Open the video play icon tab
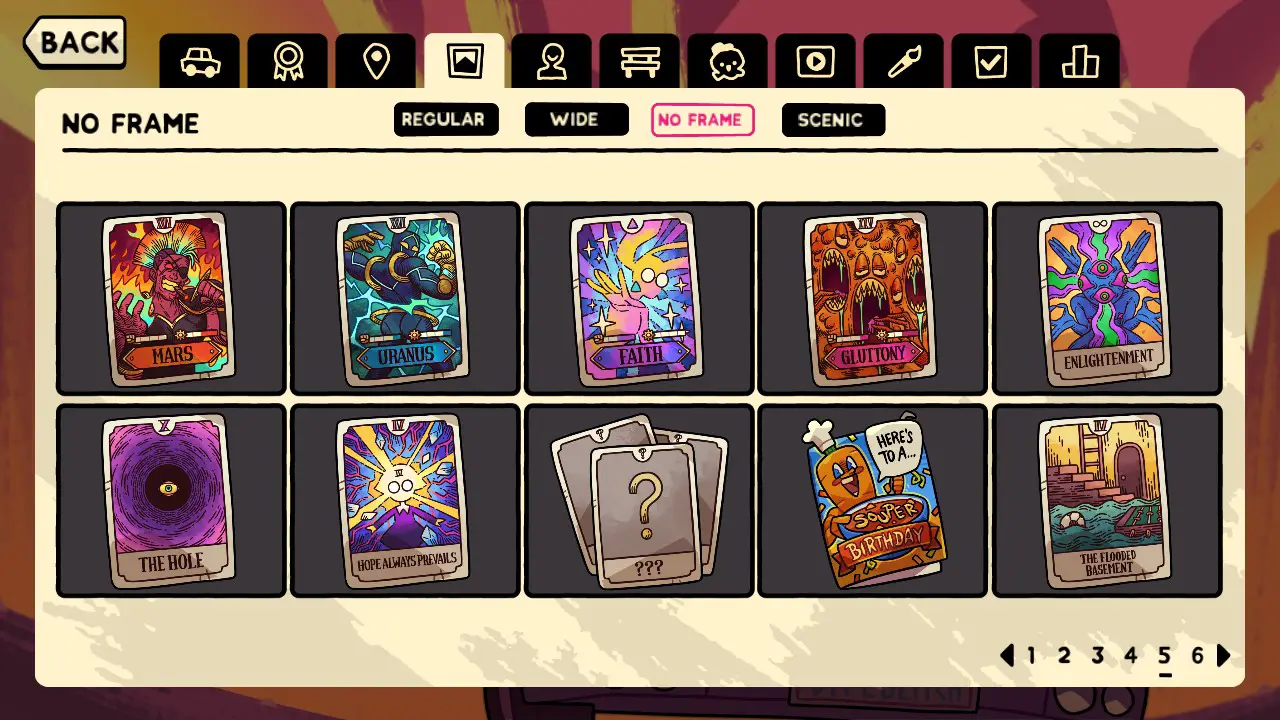The width and height of the screenshot is (1280, 720). (x=816, y=62)
